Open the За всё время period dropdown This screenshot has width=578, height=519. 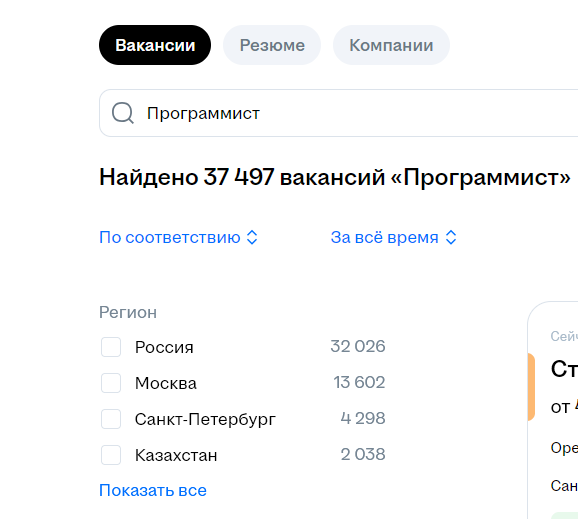pos(394,237)
